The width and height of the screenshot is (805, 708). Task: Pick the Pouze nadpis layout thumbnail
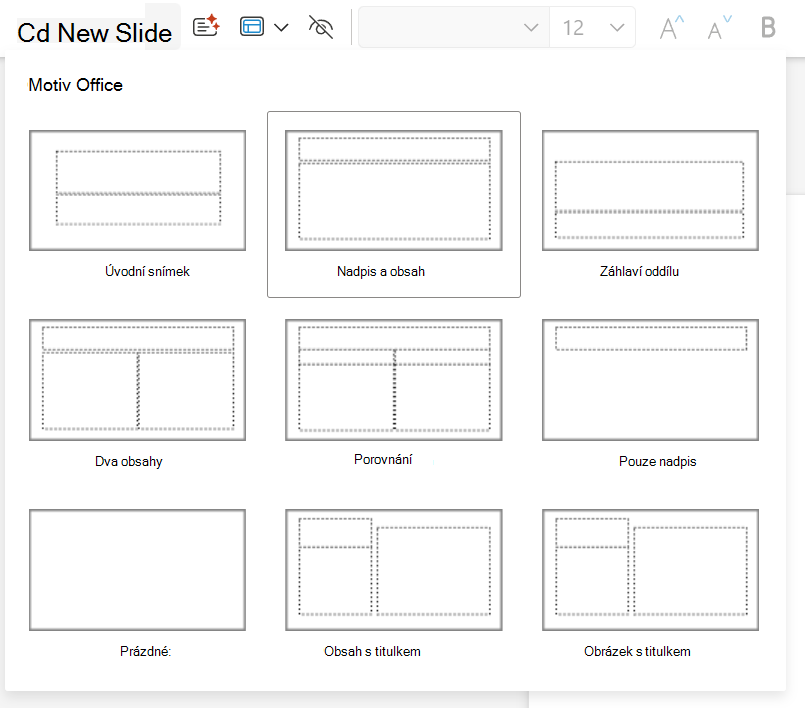[x=650, y=380]
